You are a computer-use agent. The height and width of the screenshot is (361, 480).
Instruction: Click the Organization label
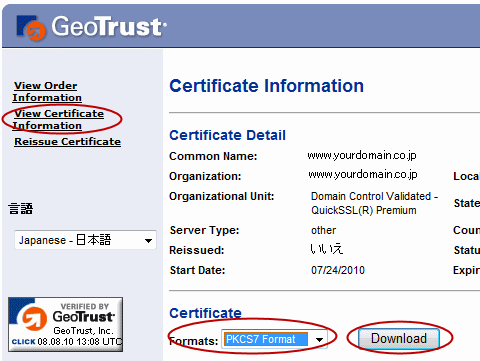click(x=205, y=176)
